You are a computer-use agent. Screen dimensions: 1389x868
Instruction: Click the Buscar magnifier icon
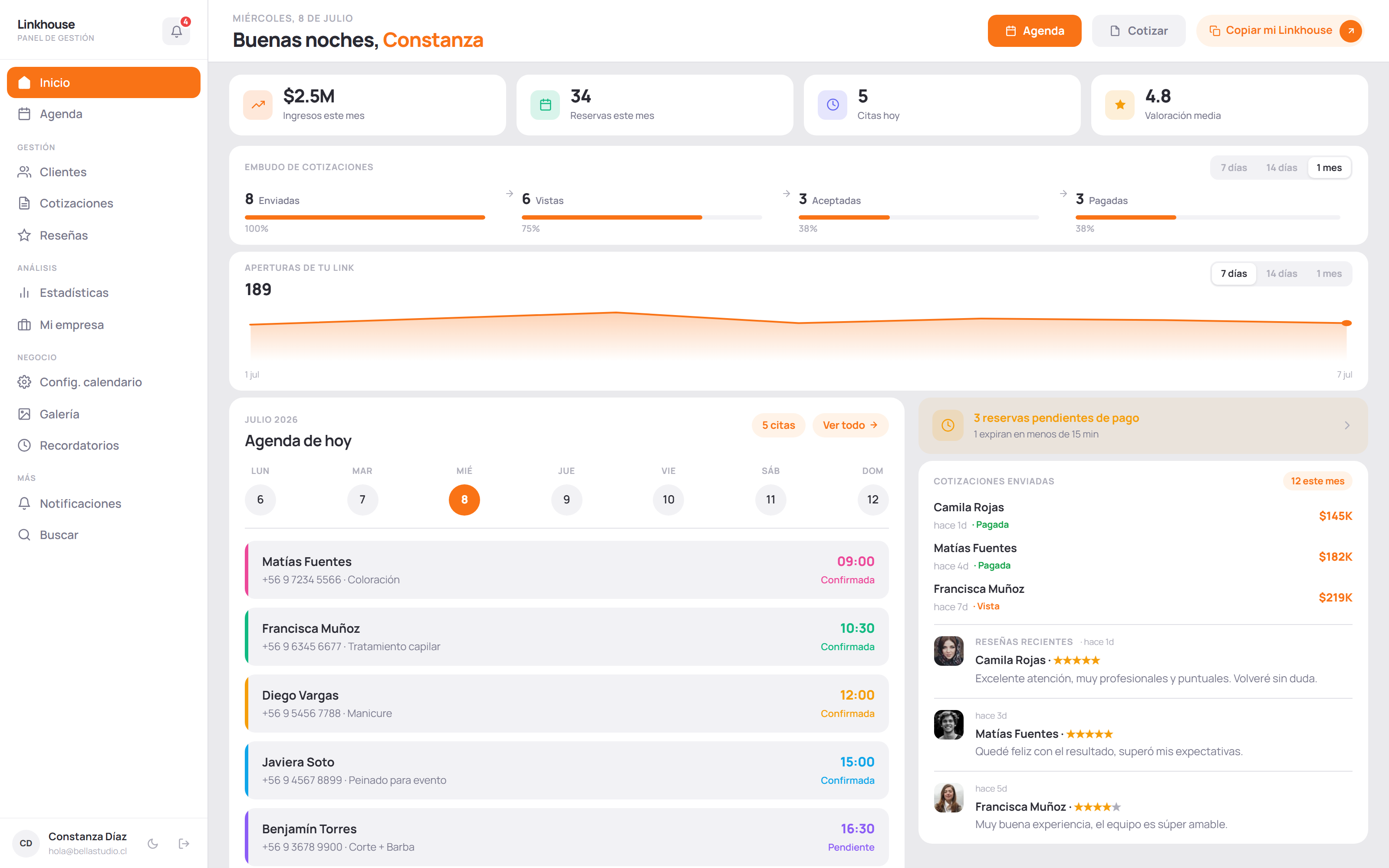(24, 535)
